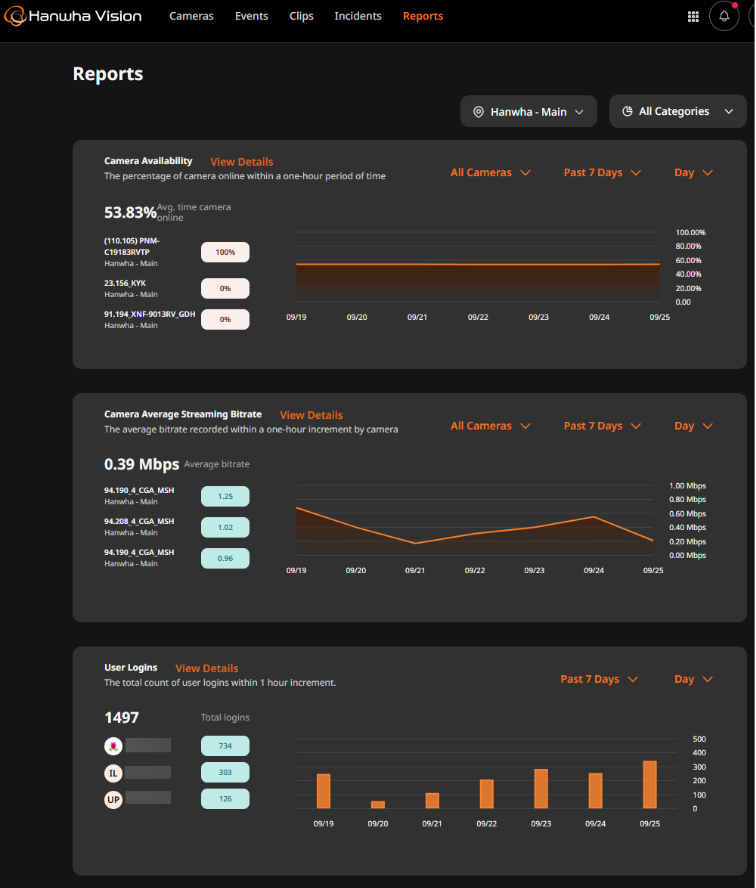The height and width of the screenshot is (888, 756).
Task: Click the Hanwha Vision logo
Action: 72,16
